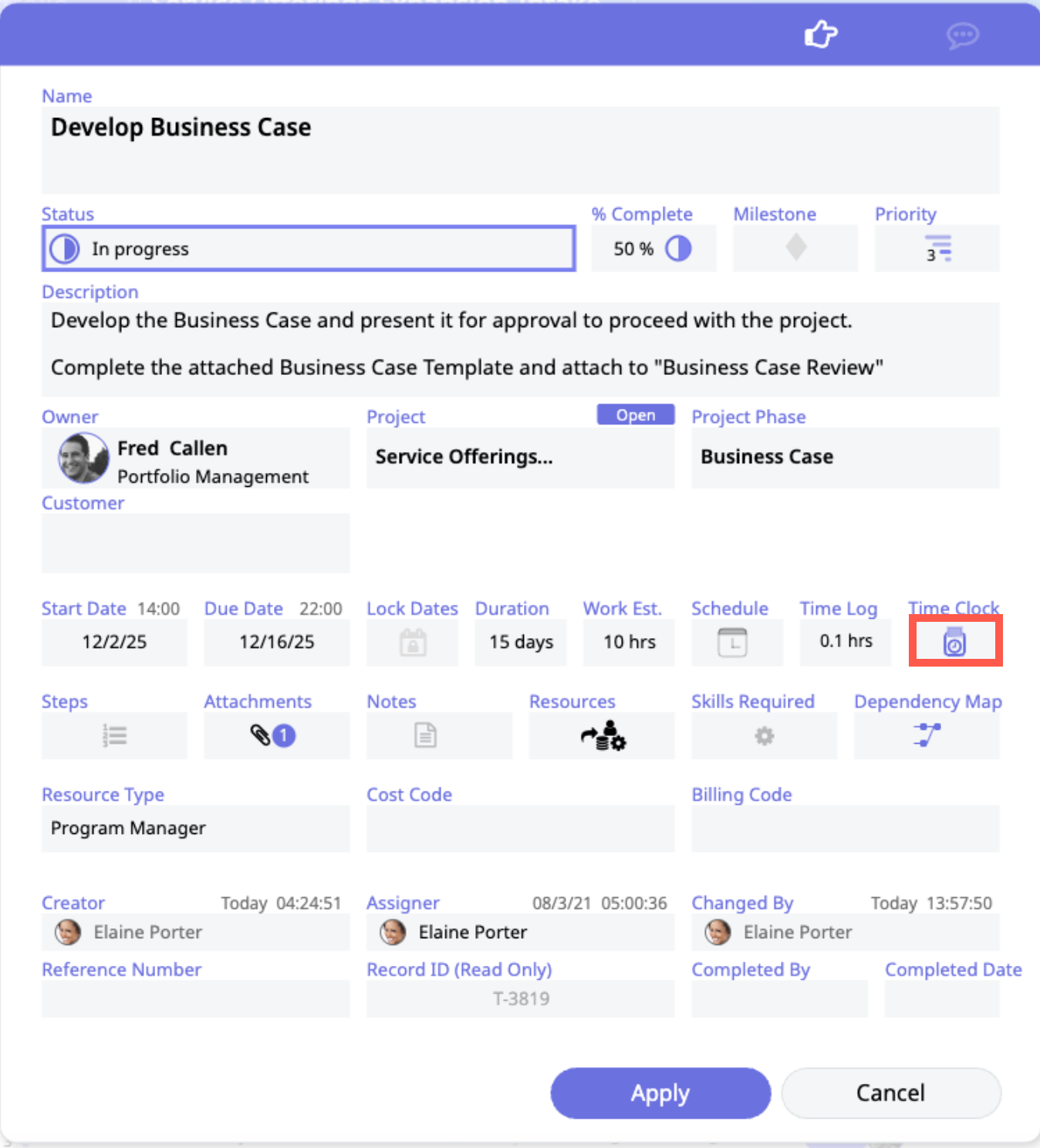Click the Cancel button
This screenshot has height=1148, width=1040.
tap(891, 1093)
